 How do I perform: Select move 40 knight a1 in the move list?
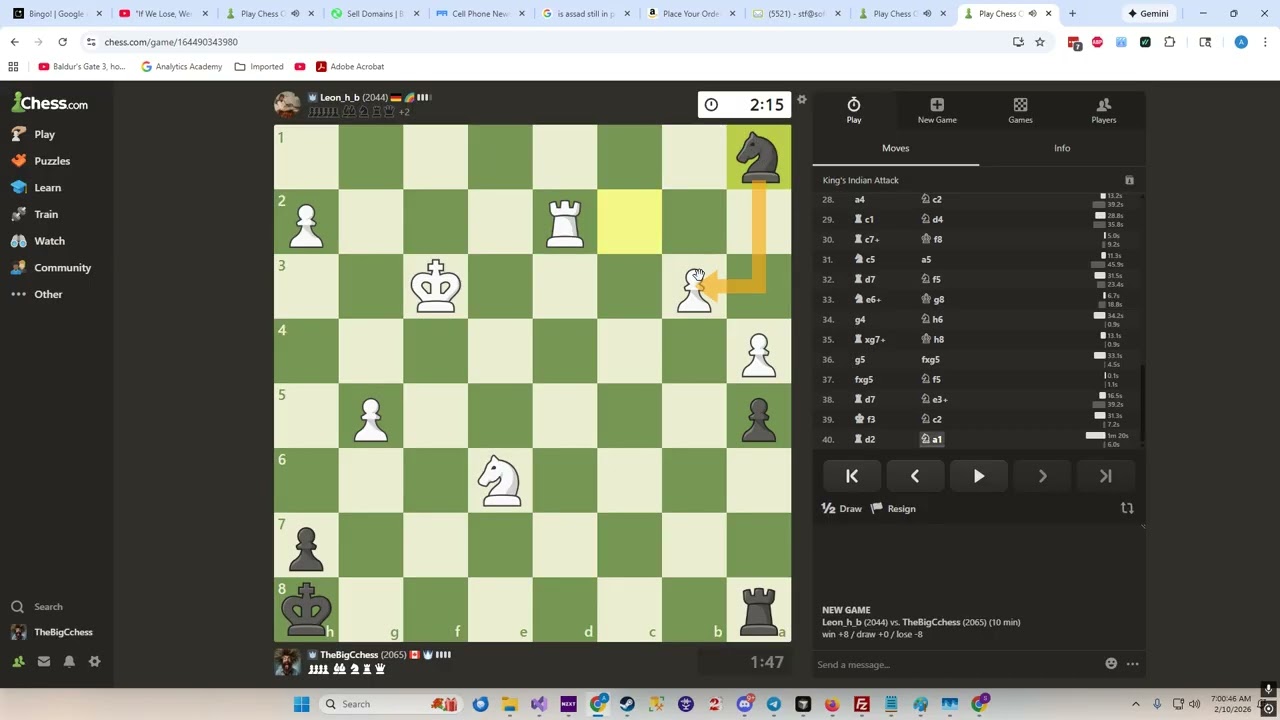[x=931, y=439]
